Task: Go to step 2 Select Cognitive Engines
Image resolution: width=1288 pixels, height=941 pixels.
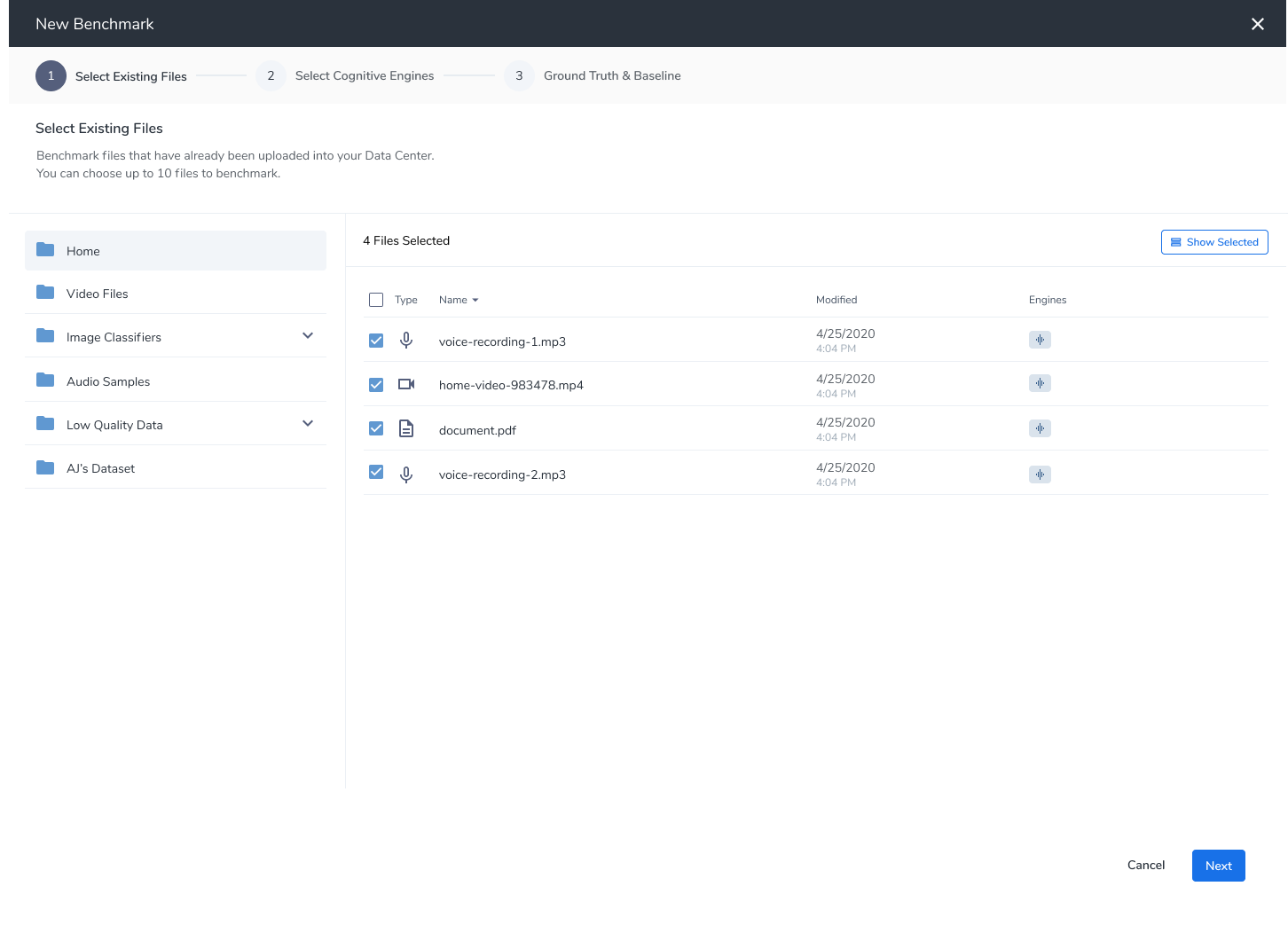Action: point(345,75)
